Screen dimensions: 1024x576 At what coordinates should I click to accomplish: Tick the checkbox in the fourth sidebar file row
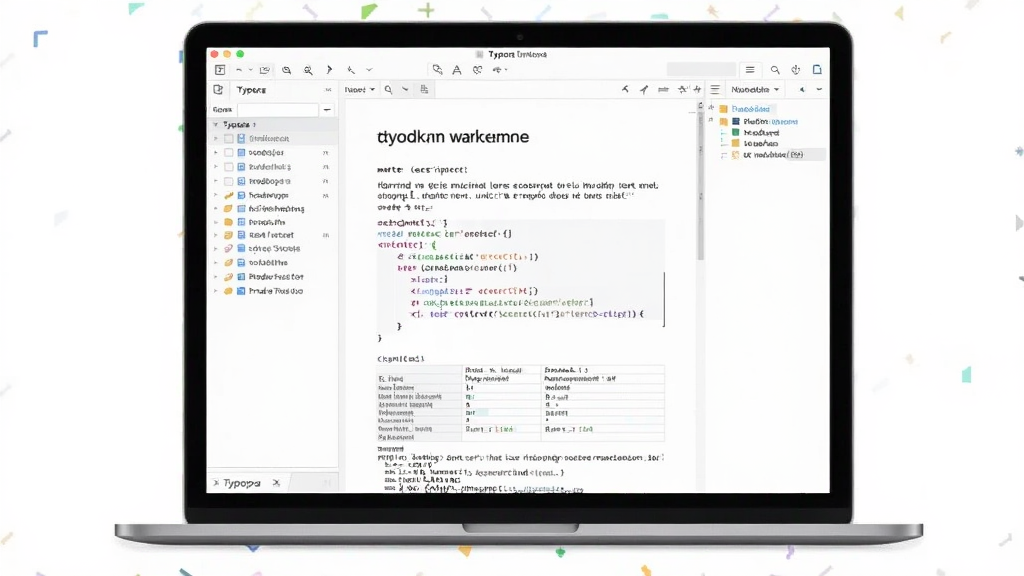point(229,181)
